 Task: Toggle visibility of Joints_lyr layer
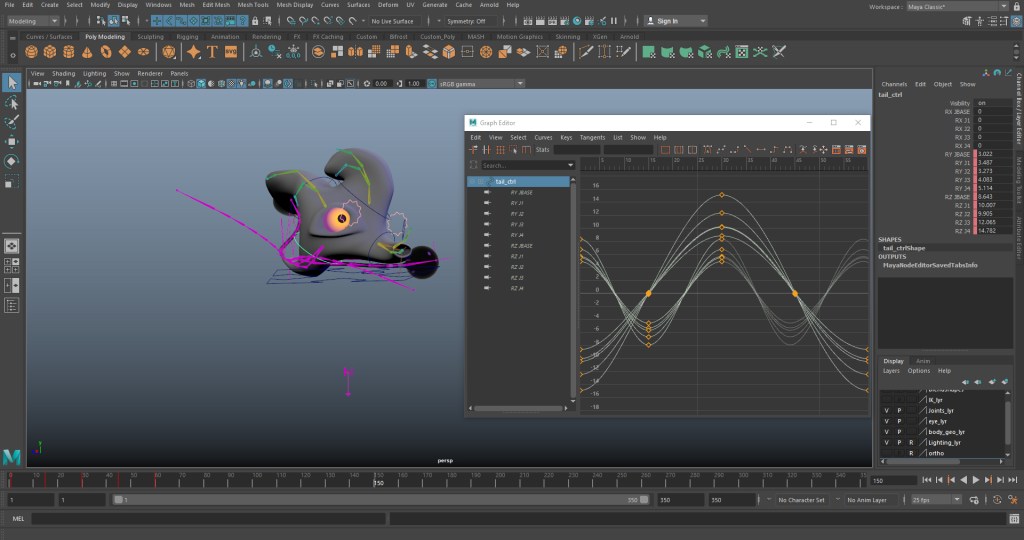click(x=886, y=410)
